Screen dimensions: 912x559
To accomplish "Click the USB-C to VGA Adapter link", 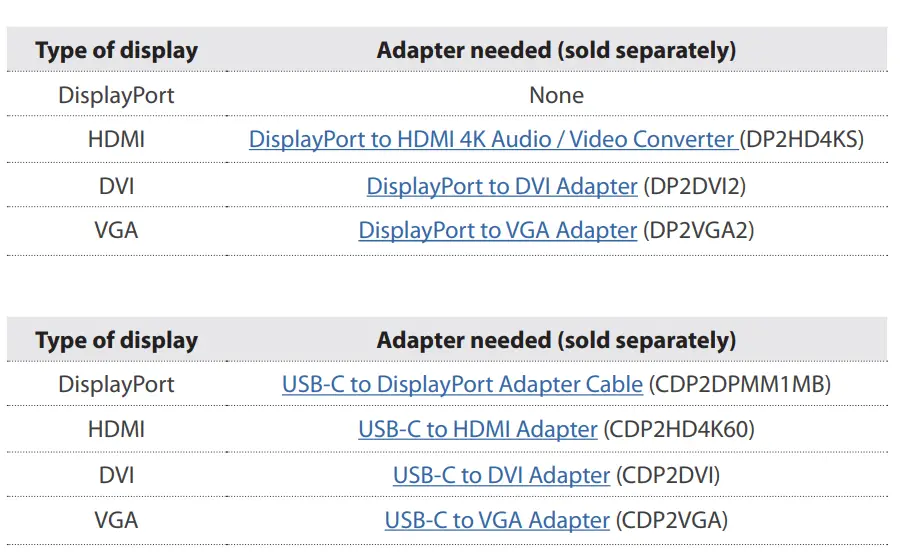I will coord(497,521).
